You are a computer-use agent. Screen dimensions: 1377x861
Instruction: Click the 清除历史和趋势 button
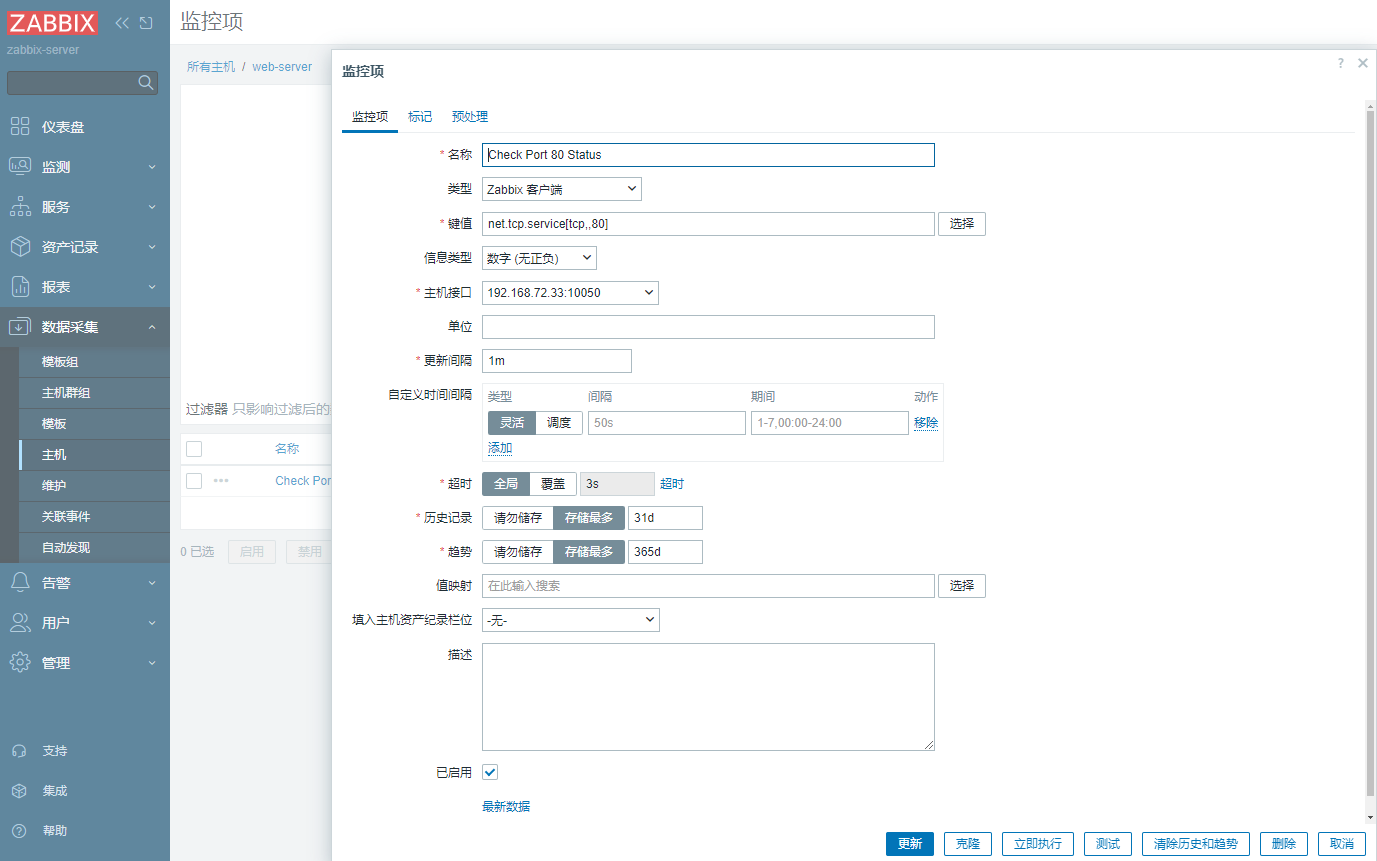point(1196,844)
